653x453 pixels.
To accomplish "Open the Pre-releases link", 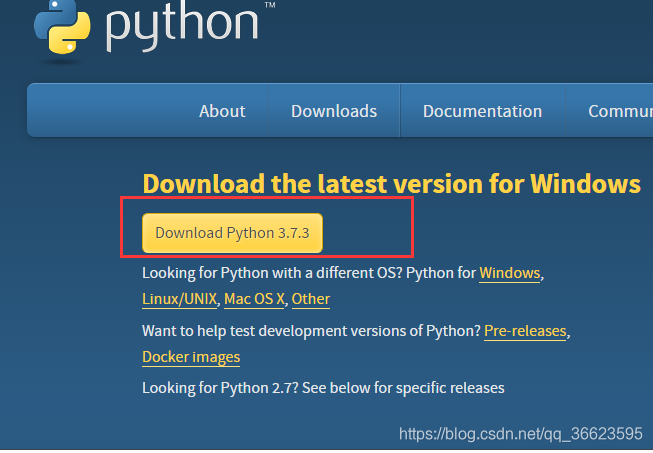I will [525, 331].
